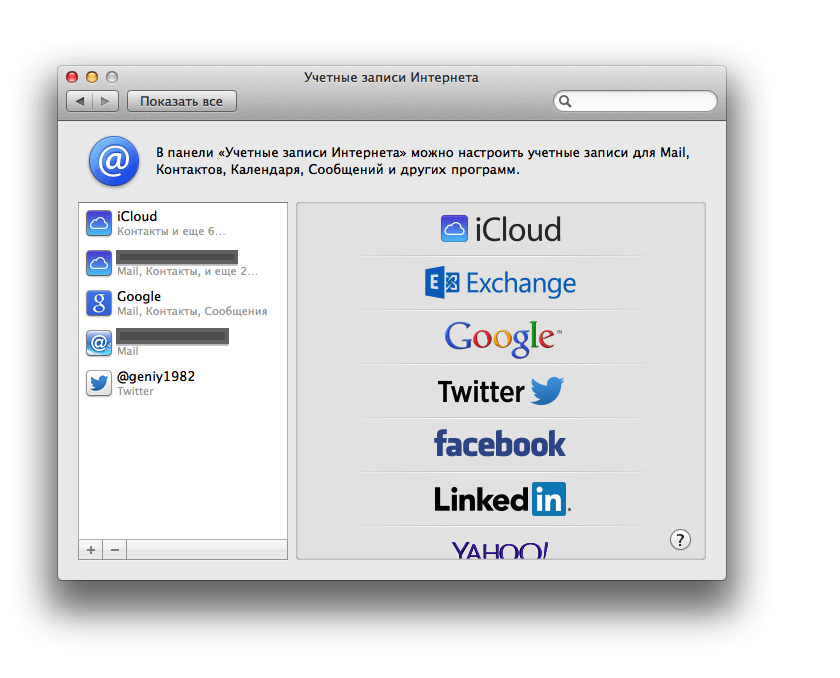Click the blue @ Internet Accounts icon
This screenshot has width=840, height=678.
coord(114,161)
